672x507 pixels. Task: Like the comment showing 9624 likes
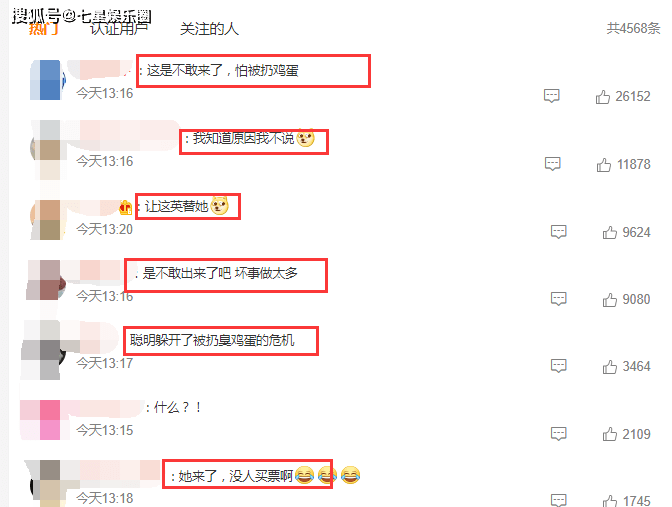(x=609, y=232)
